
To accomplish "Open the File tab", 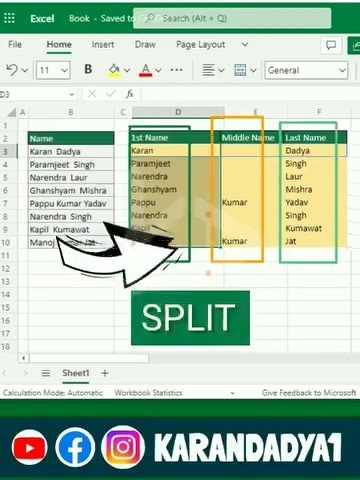I will pyautogui.click(x=15, y=44).
